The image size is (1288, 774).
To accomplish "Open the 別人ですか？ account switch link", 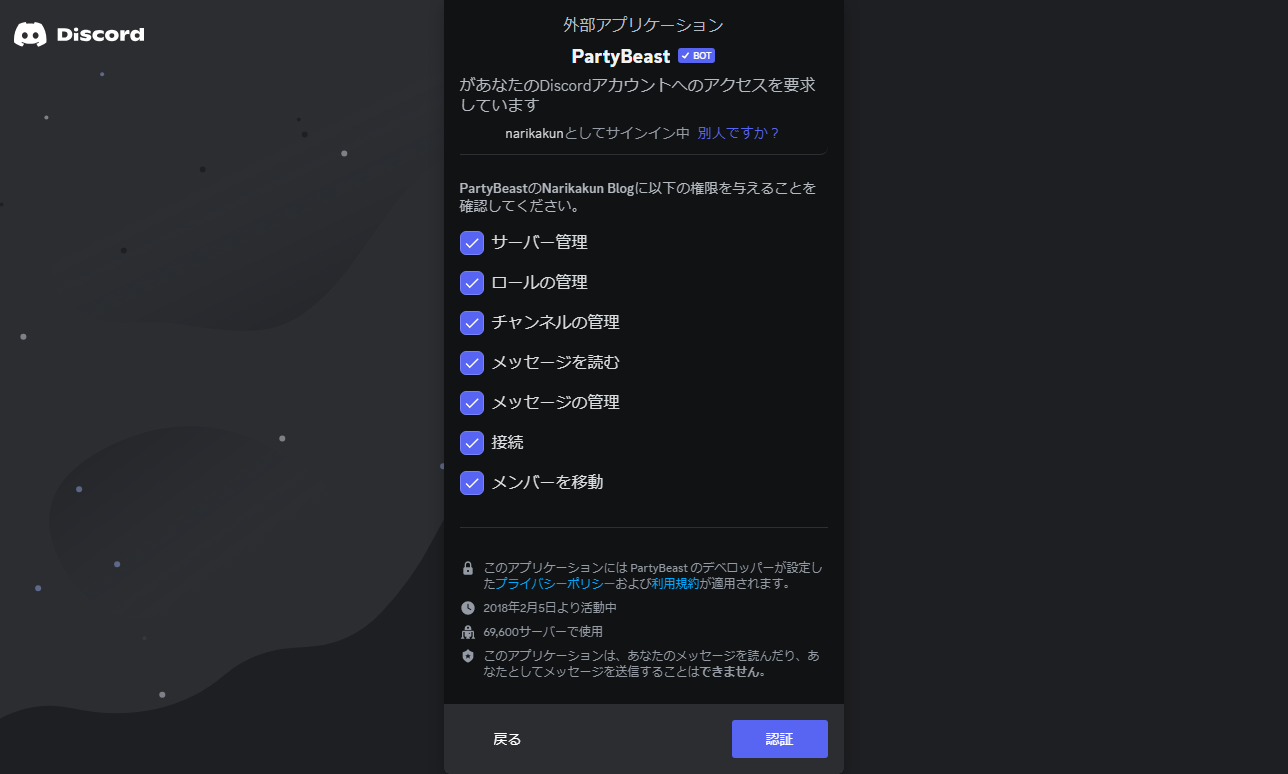I will click(737, 131).
